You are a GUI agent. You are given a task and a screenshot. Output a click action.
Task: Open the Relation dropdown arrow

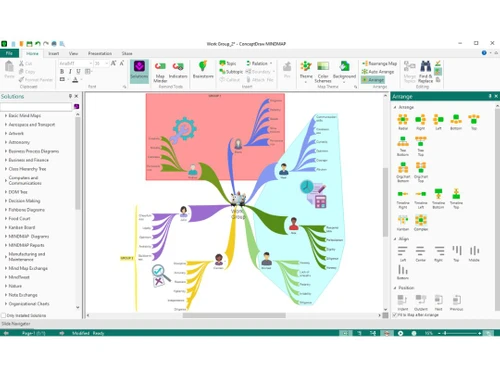(271, 63)
